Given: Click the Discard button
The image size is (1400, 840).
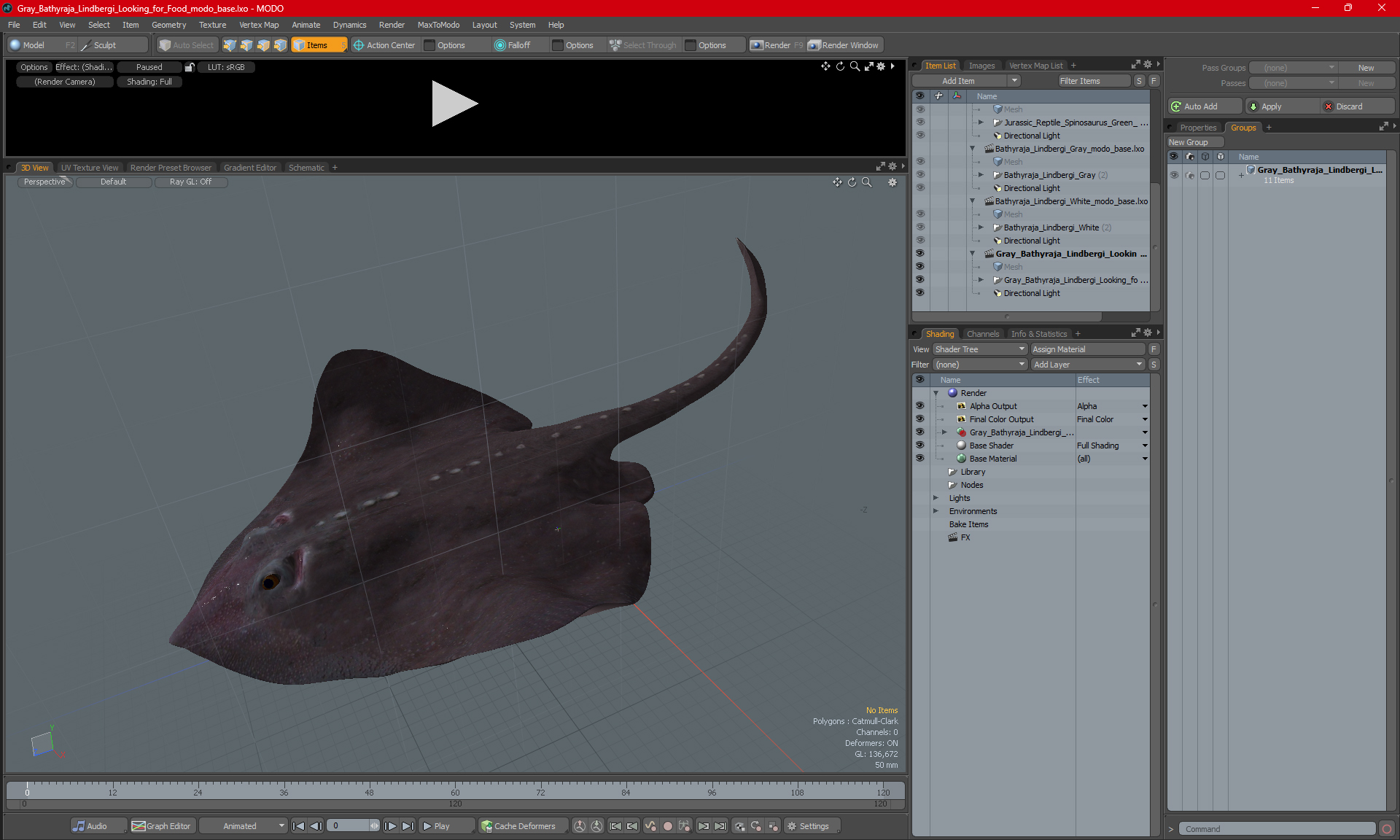Looking at the screenshot, I should (x=1358, y=106).
